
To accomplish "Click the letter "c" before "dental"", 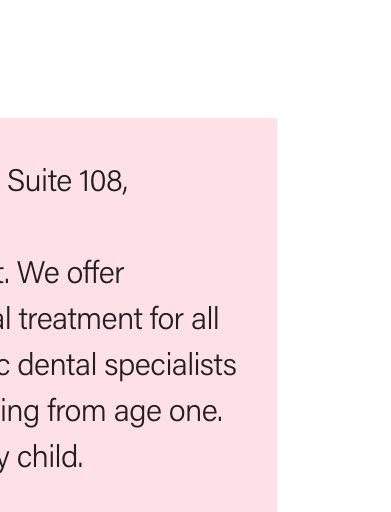I will click(x=4, y=368).
